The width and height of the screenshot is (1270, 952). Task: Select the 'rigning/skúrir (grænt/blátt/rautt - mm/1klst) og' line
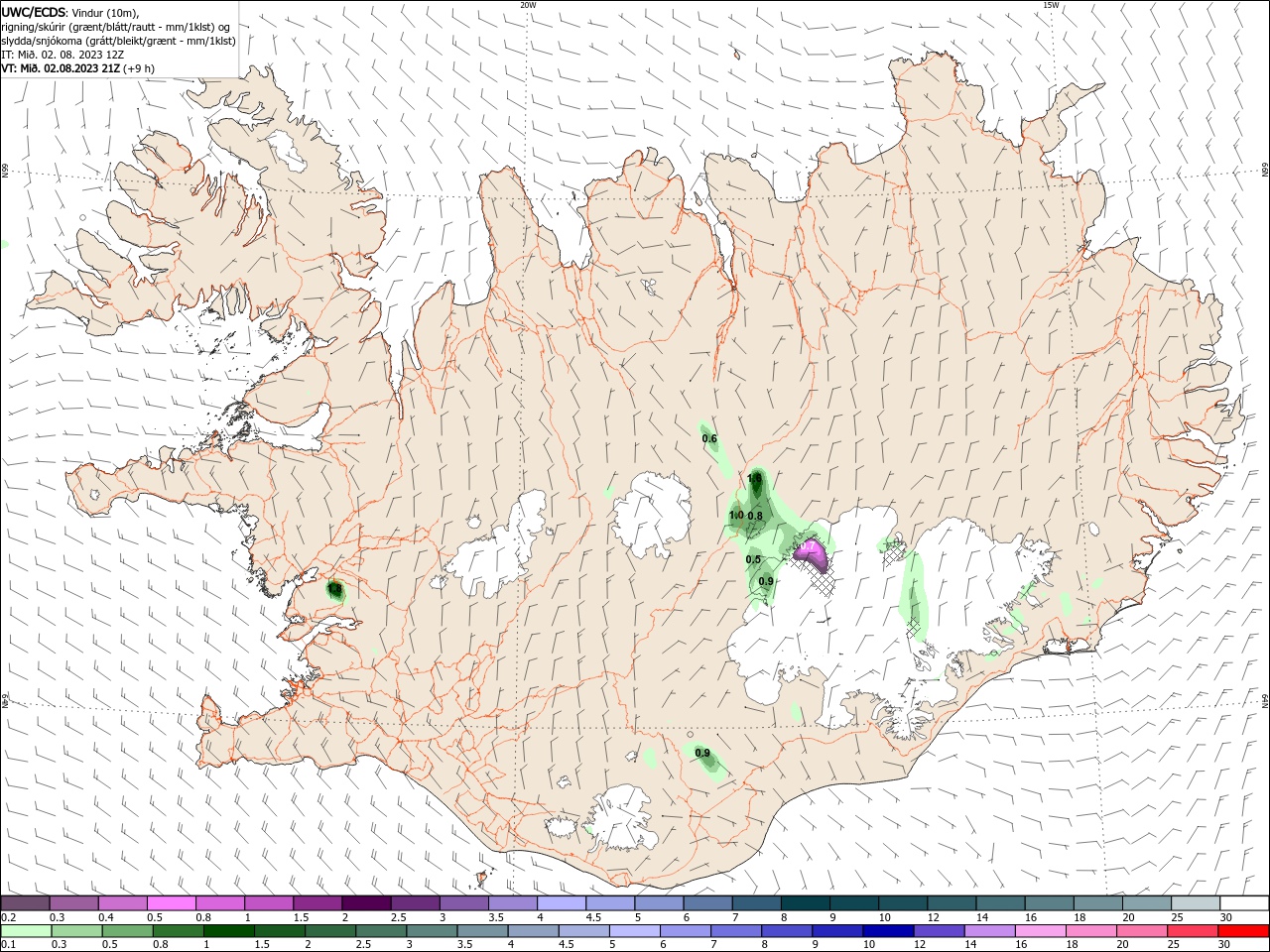116,26
